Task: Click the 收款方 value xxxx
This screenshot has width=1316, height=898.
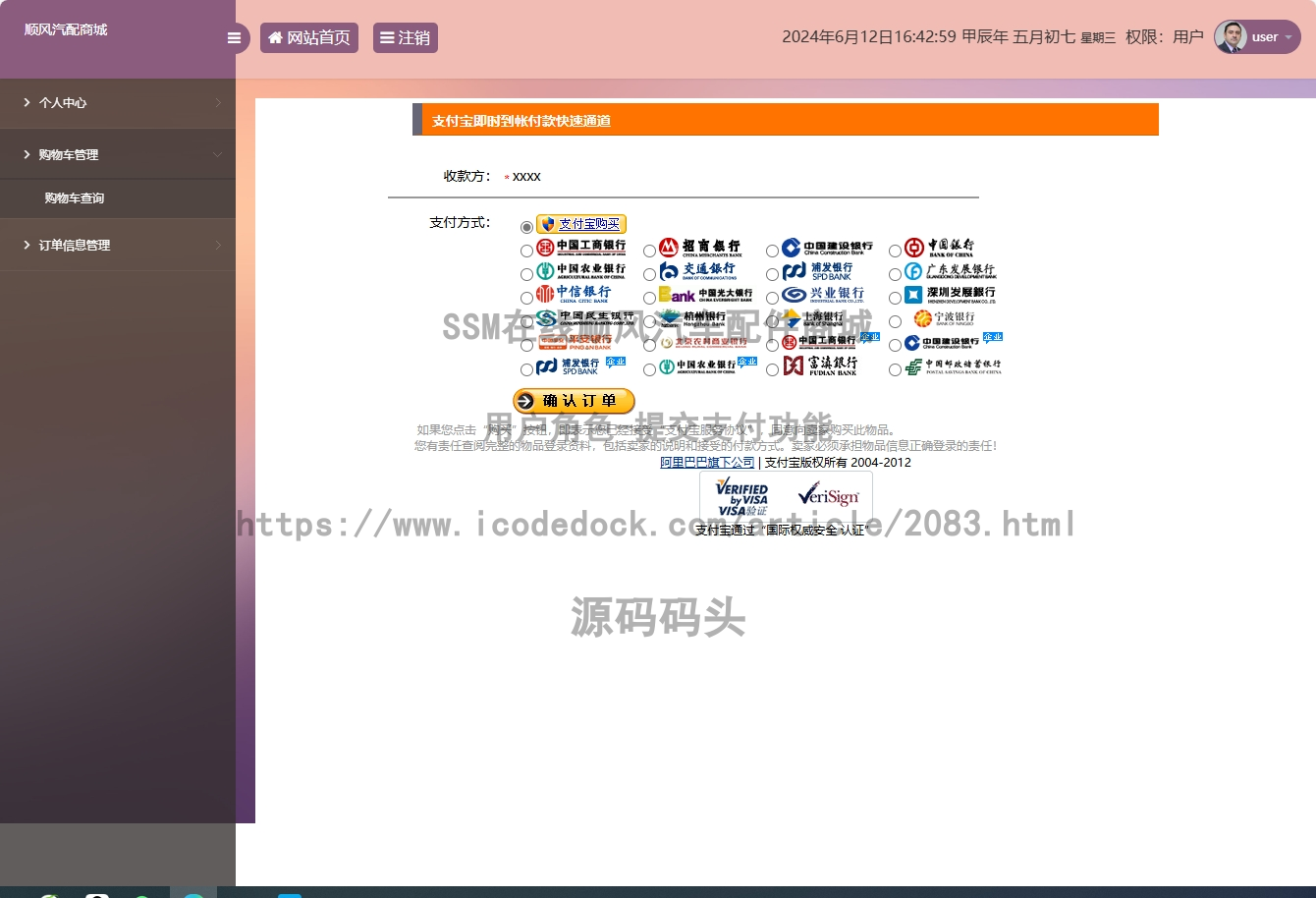Action: click(x=526, y=177)
